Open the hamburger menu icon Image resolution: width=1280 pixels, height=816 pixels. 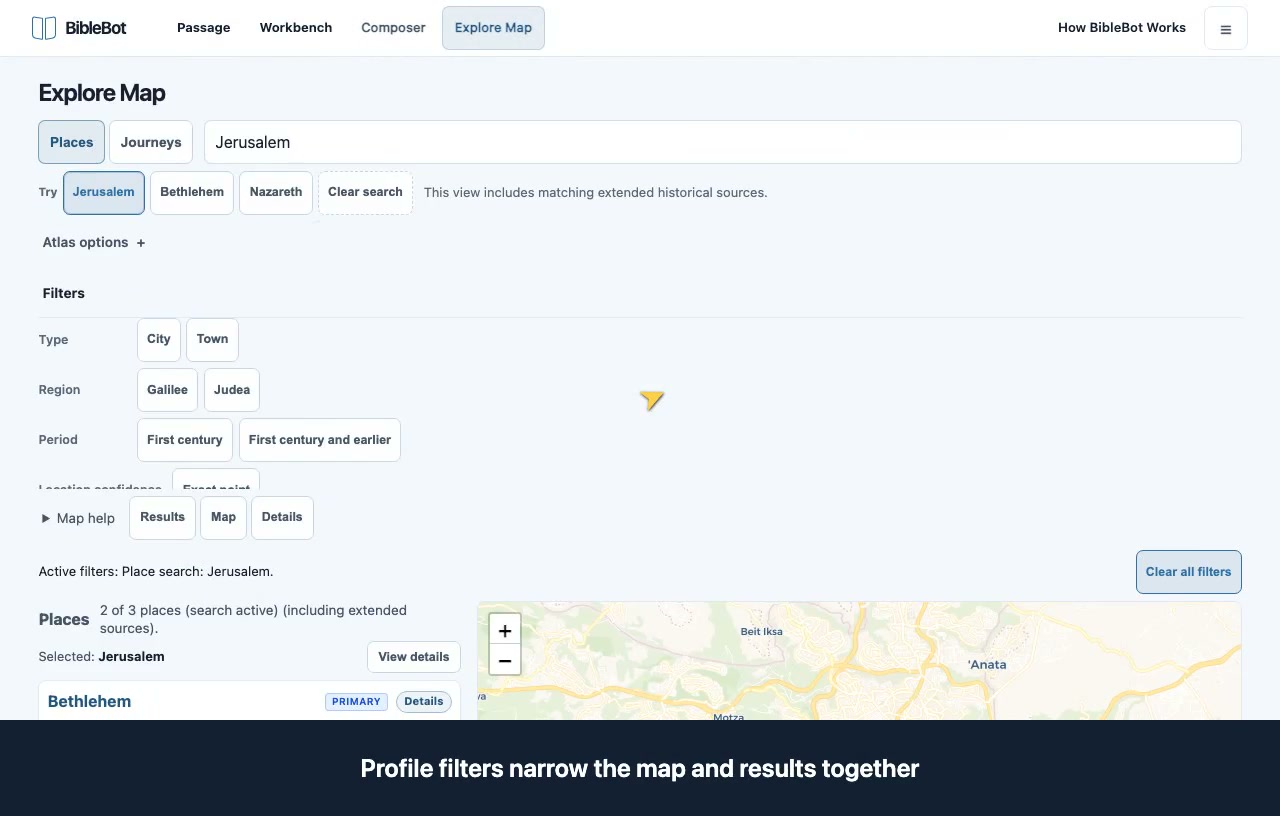click(x=1226, y=29)
